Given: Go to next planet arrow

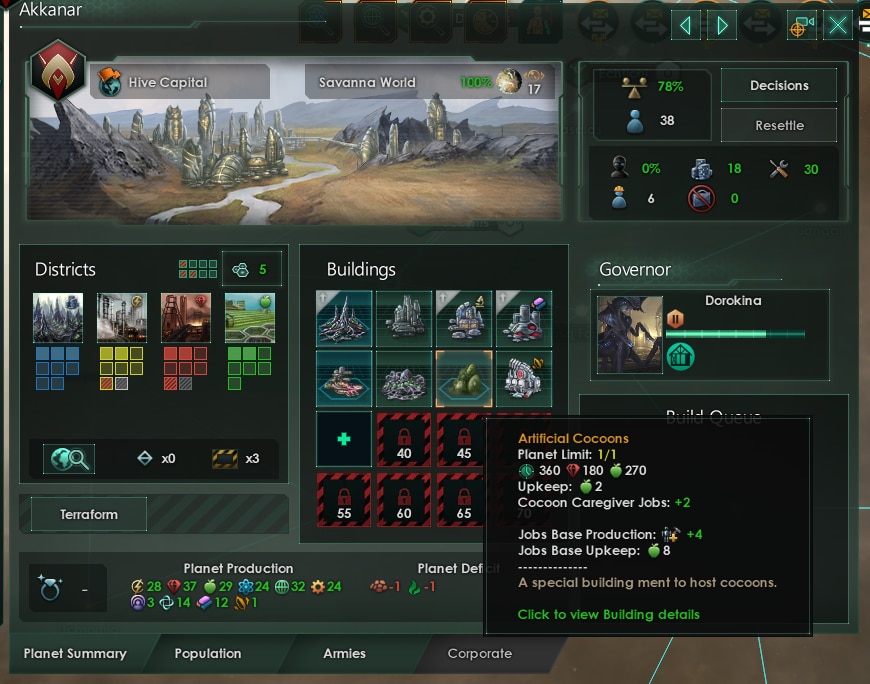Looking at the screenshot, I should [x=722, y=26].
